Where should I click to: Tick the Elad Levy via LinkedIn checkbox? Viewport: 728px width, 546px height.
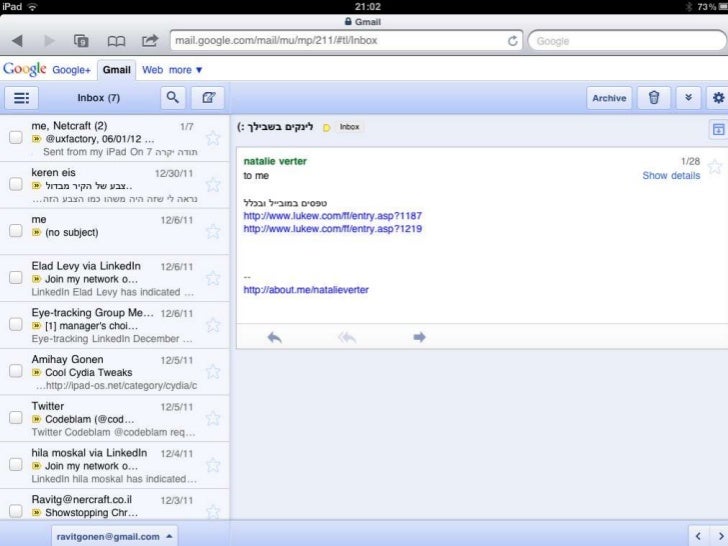(16, 278)
